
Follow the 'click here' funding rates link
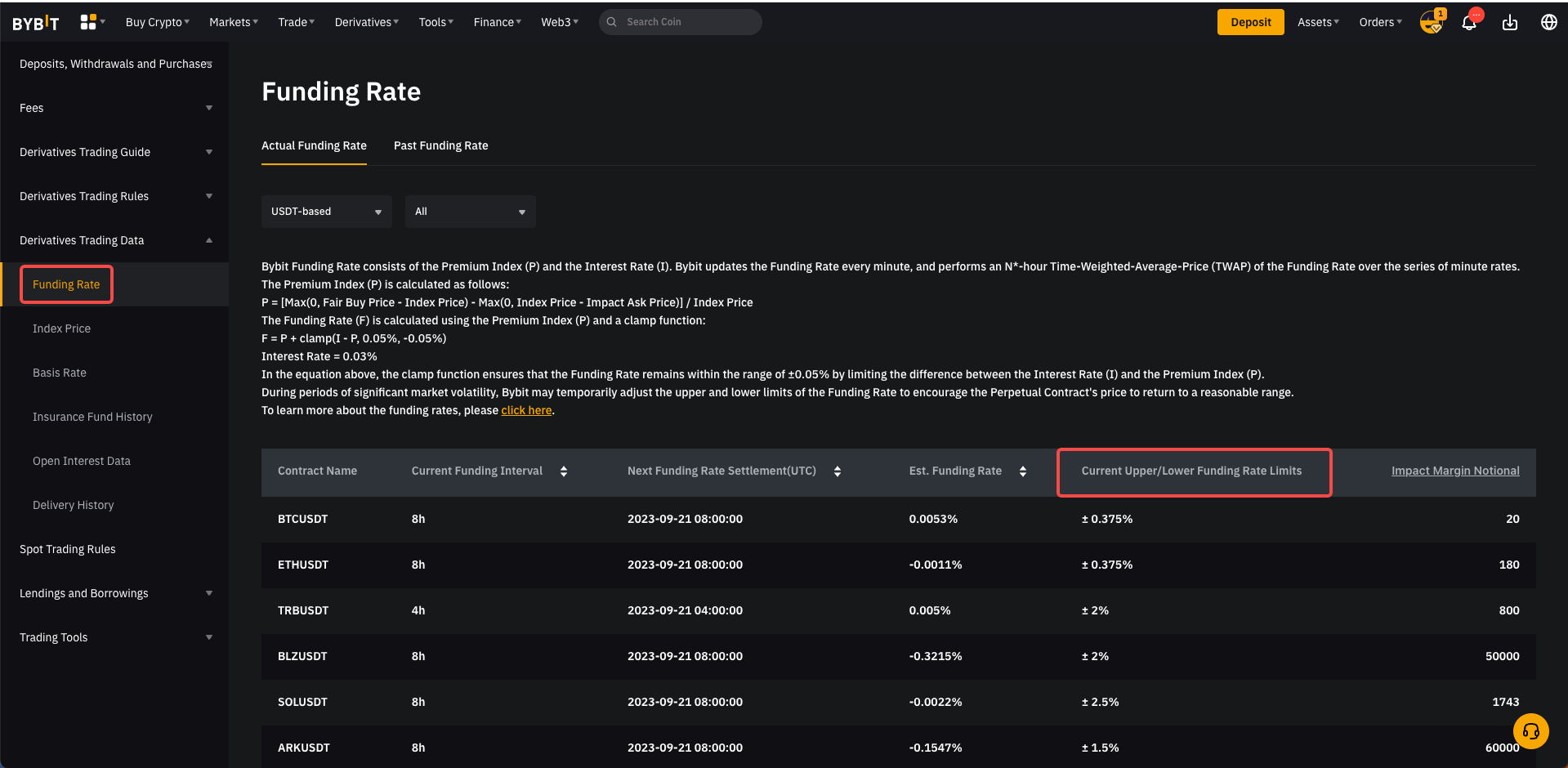[x=526, y=410]
